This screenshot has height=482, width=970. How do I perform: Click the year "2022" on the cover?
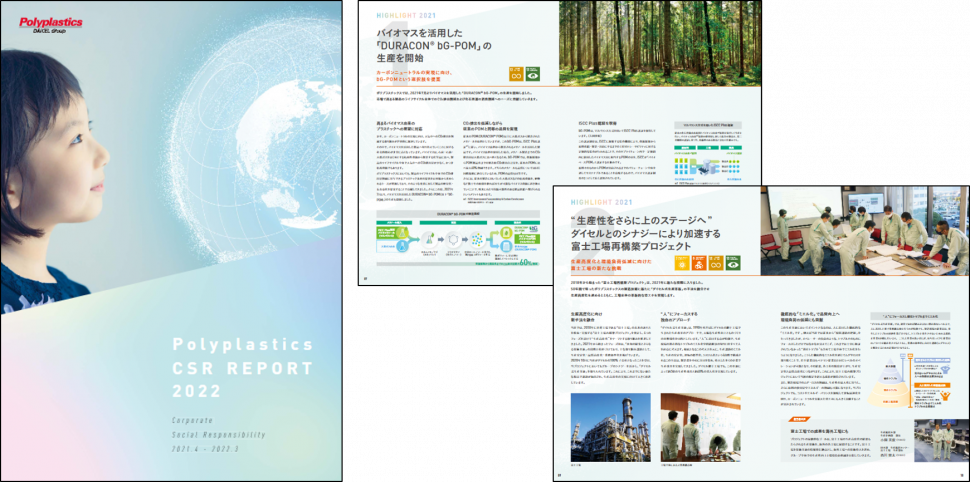tap(196, 391)
